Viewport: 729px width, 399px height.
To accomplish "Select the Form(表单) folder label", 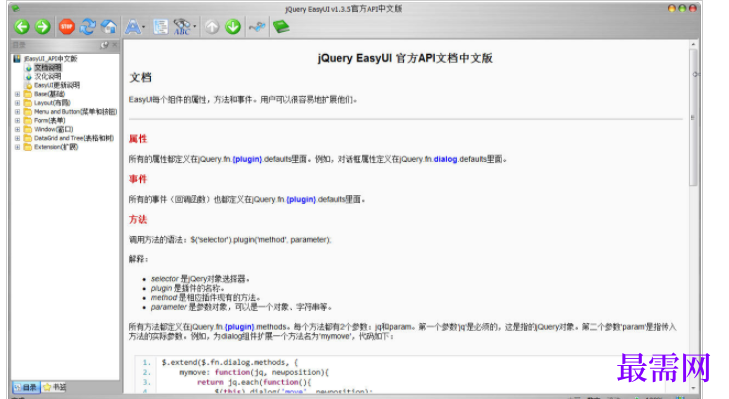I will click(49, 120).
